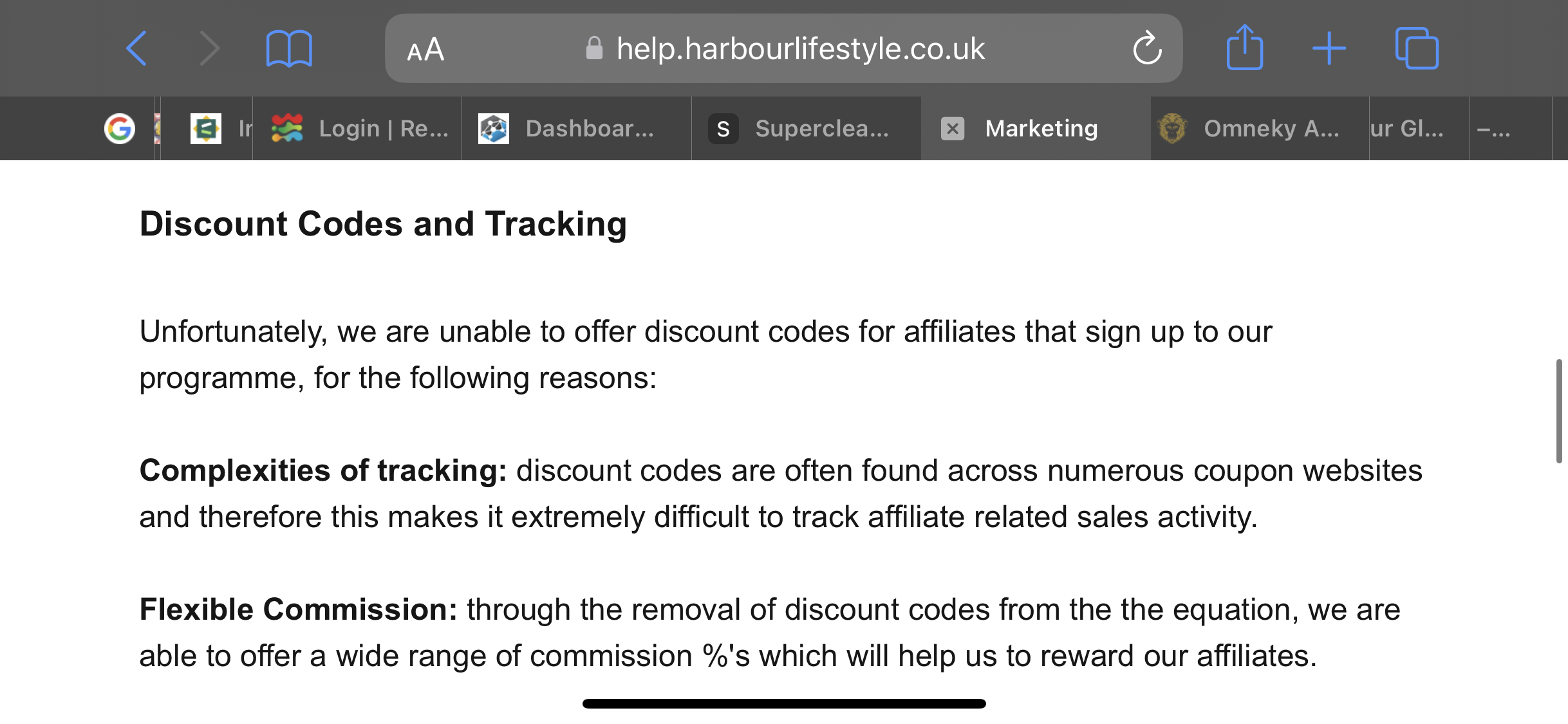Tap the address bar showing help.harbourlifestyle.co.uk
The width and height of the screenshot is (1568, 724).
[x=783, y=48]
